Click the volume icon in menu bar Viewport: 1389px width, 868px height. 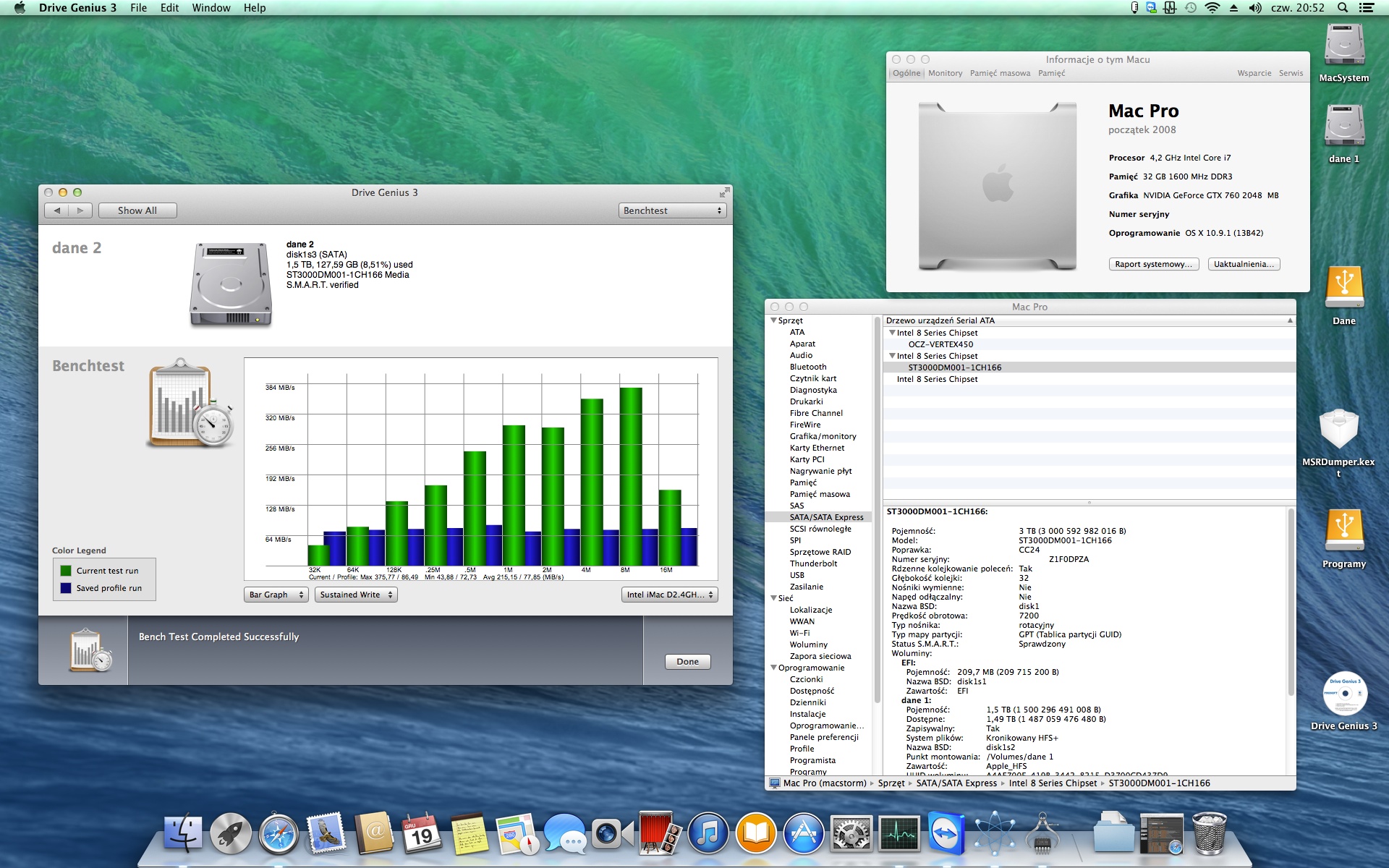[1255, 8]
